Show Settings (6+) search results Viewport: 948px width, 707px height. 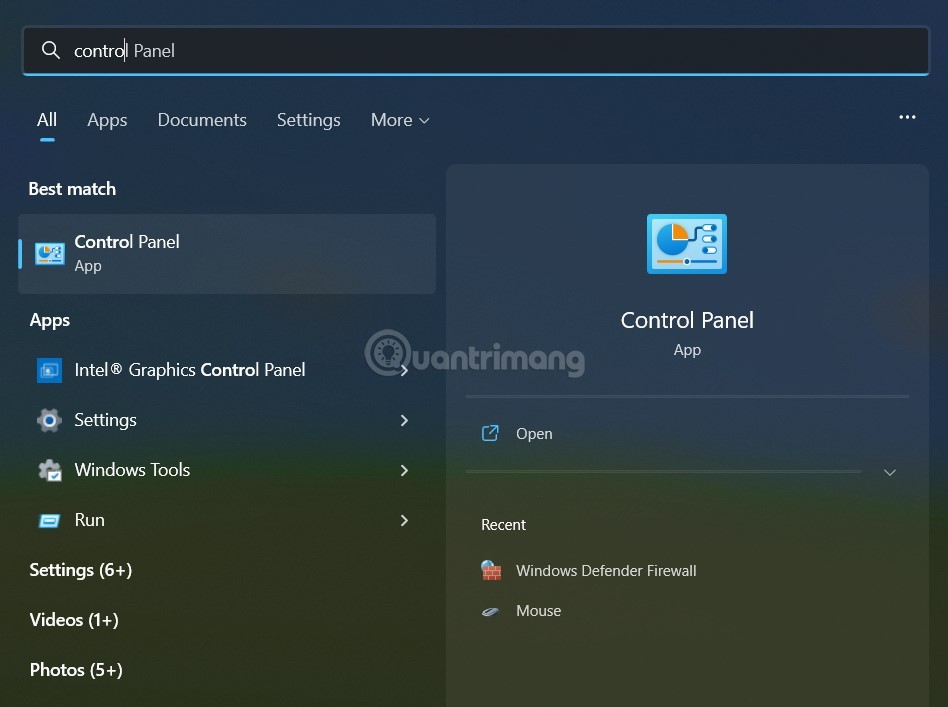(x=80, y=570)
